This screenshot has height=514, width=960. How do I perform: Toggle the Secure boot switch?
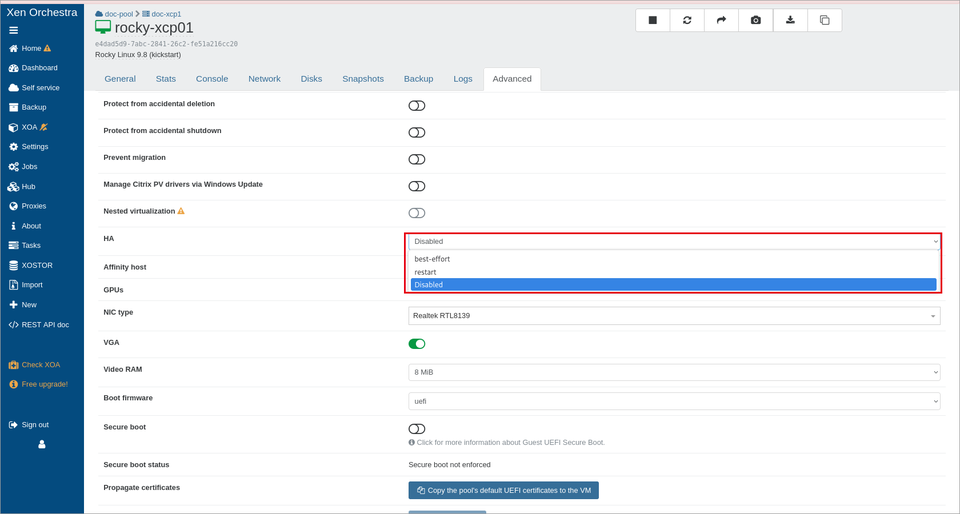[417, 429]
